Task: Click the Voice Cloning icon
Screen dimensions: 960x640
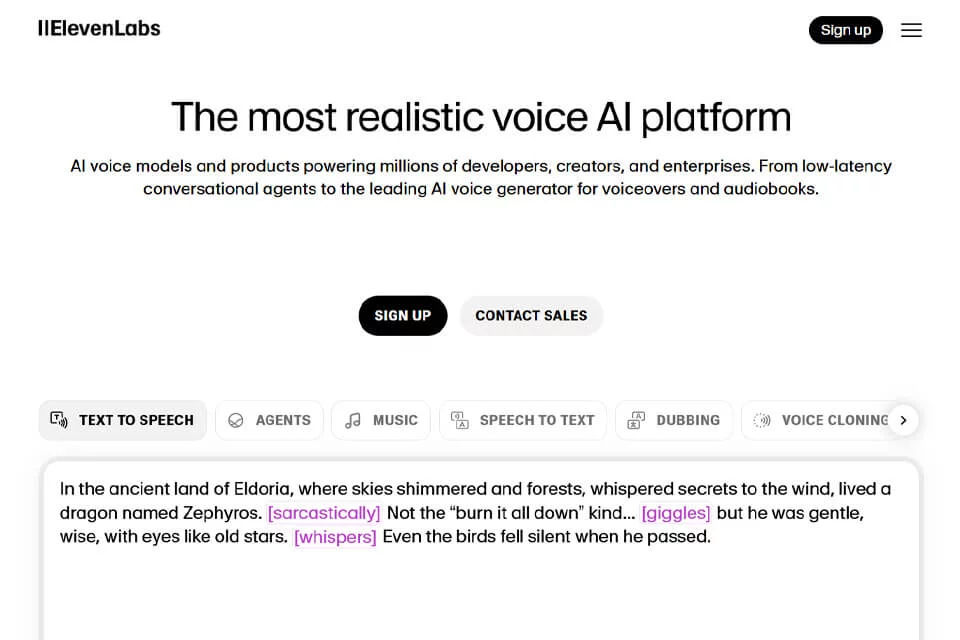Action: coord(762,420)
